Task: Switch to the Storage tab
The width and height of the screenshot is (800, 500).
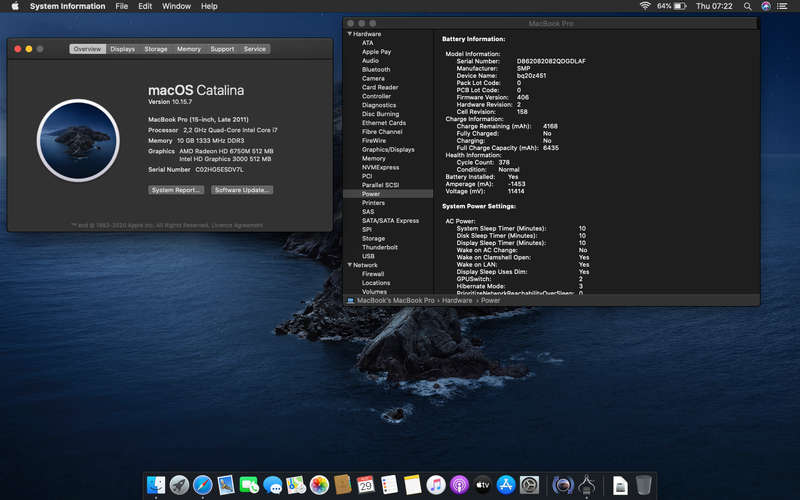Action: point(156,49)
